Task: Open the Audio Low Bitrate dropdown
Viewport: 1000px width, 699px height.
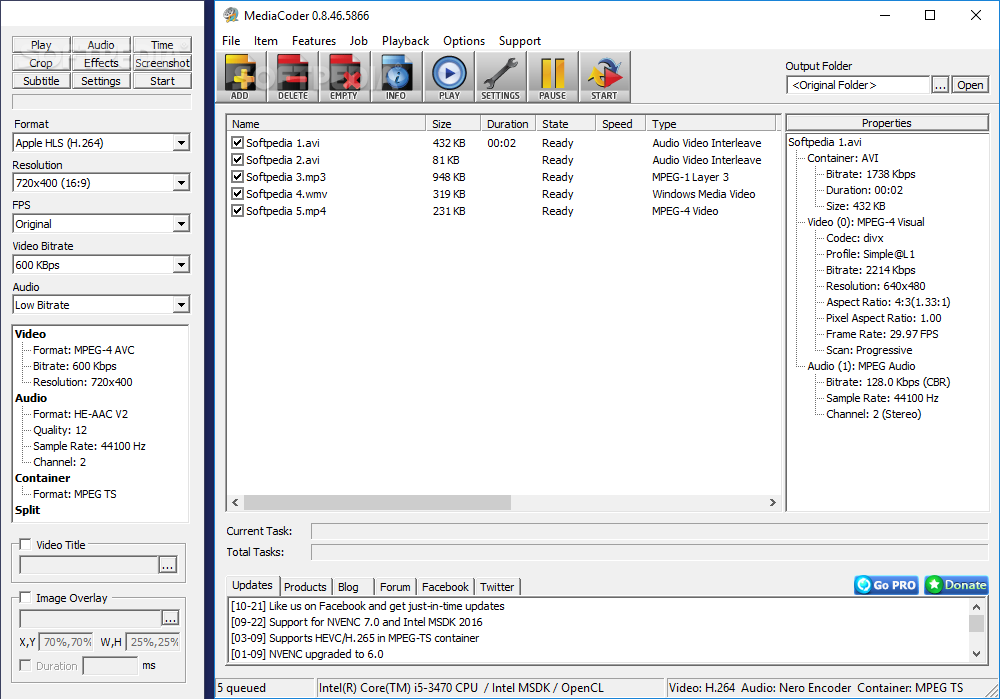Action: [x=181, y=305]
